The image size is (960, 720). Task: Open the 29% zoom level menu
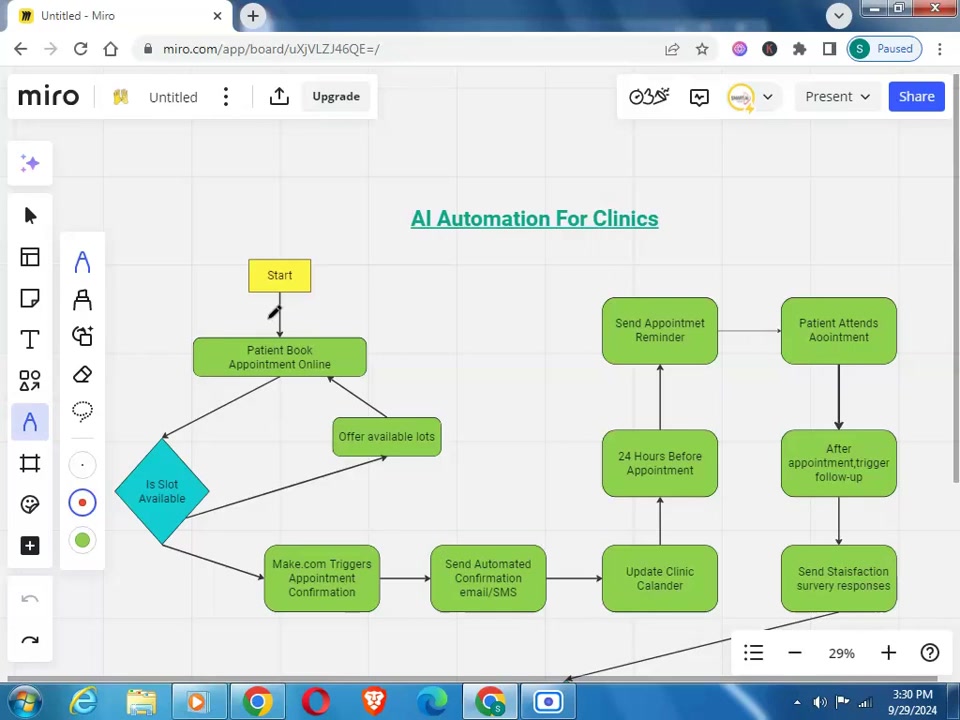[841, 653]
